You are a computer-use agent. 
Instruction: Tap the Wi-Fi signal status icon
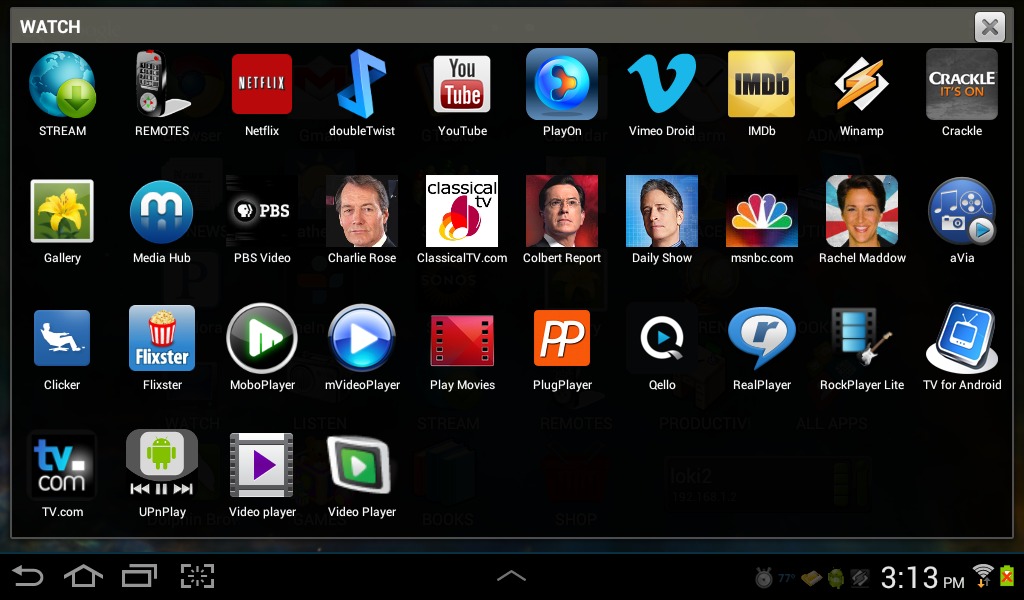coord(983,576)
